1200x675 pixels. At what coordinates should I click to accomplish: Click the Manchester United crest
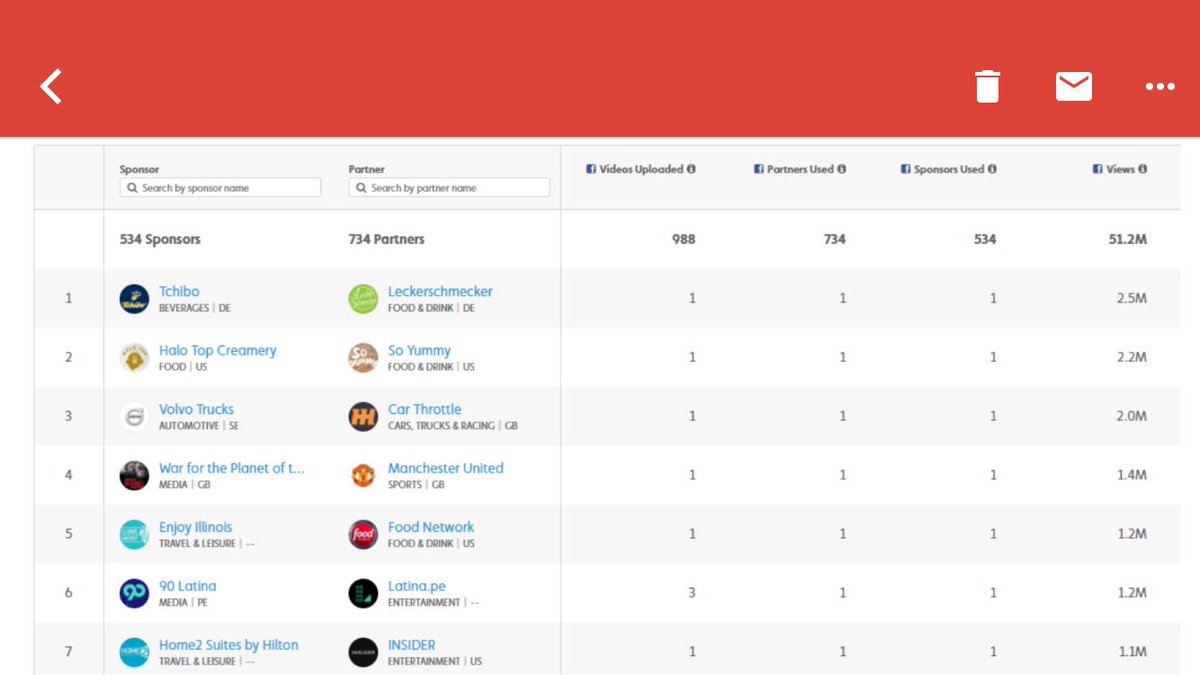pos(363,475)
